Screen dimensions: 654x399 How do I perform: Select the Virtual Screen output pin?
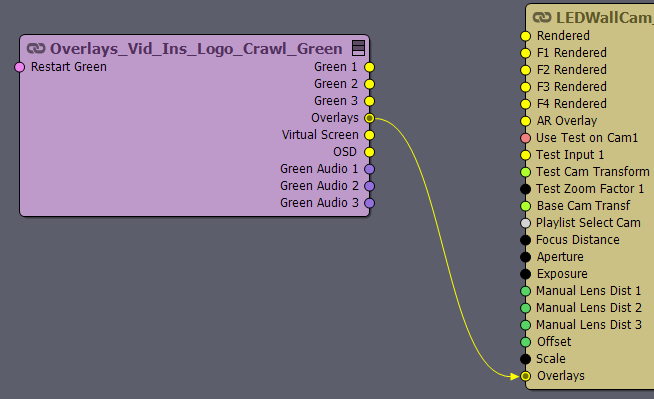click(370, 135)
